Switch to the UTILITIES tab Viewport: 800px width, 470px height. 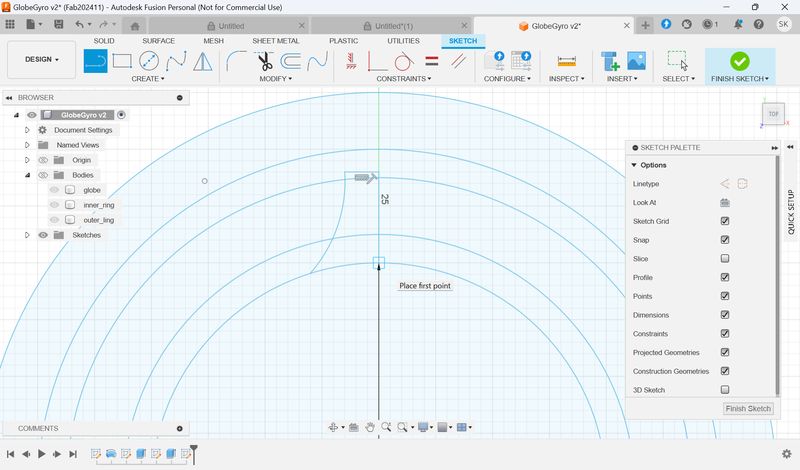pyautogui.click(x=403, y=41)
